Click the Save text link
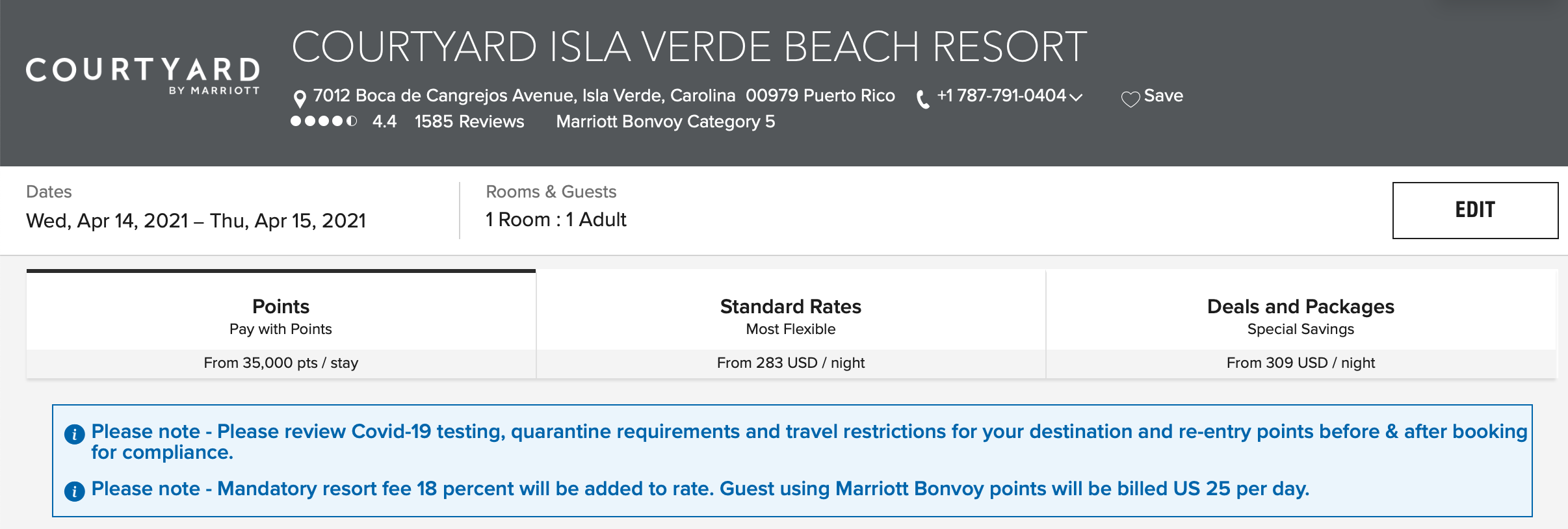1568x529 pixels. pos(1163,96)
